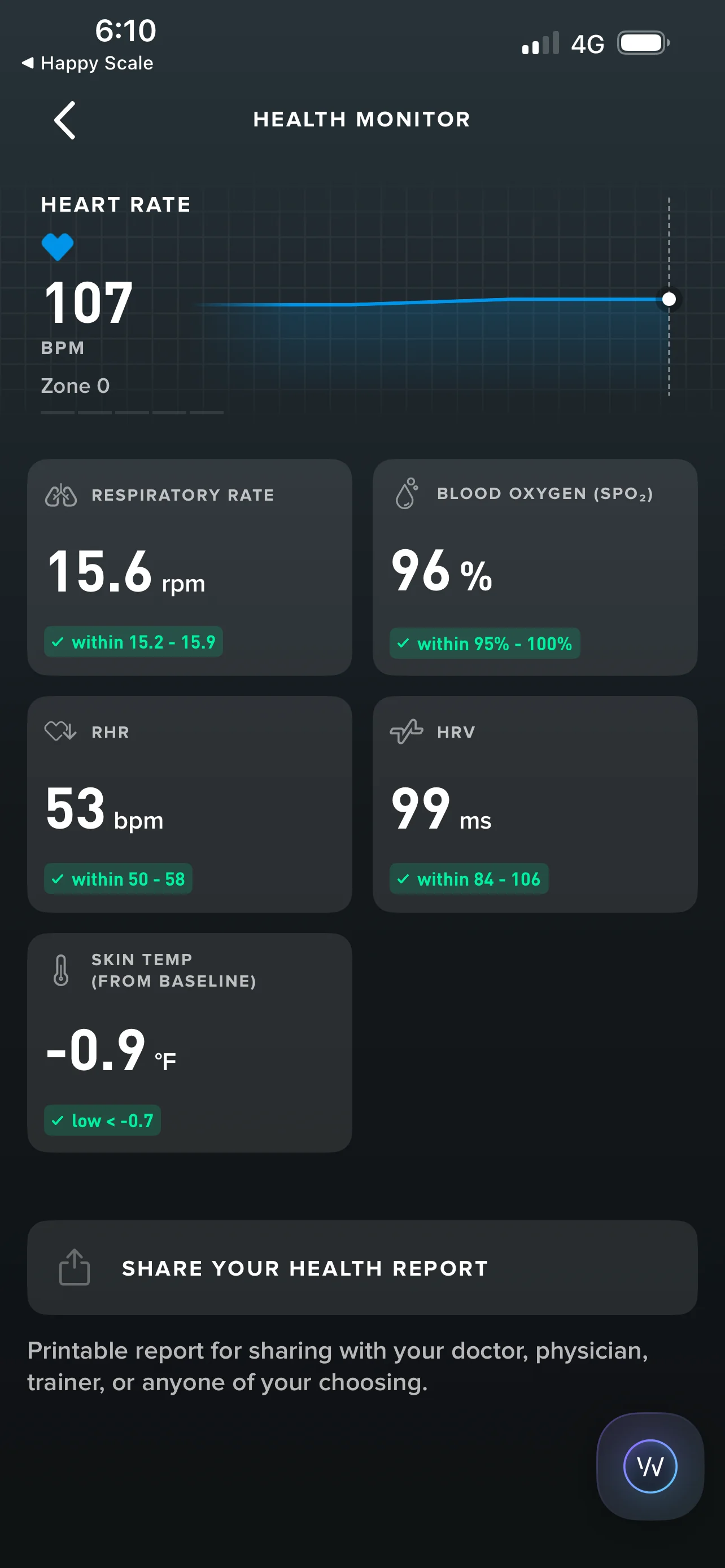
Task: Open the 96% blood oxygen card
Action: [x=535, y=567]
